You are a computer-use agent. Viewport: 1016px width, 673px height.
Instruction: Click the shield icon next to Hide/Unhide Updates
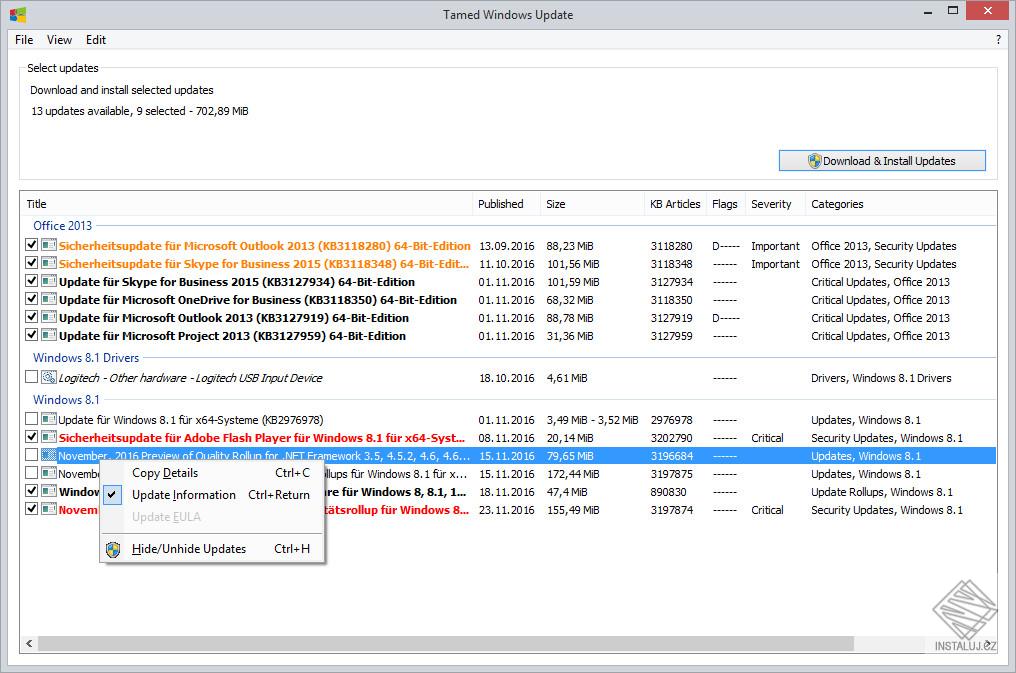coord(113,549)
